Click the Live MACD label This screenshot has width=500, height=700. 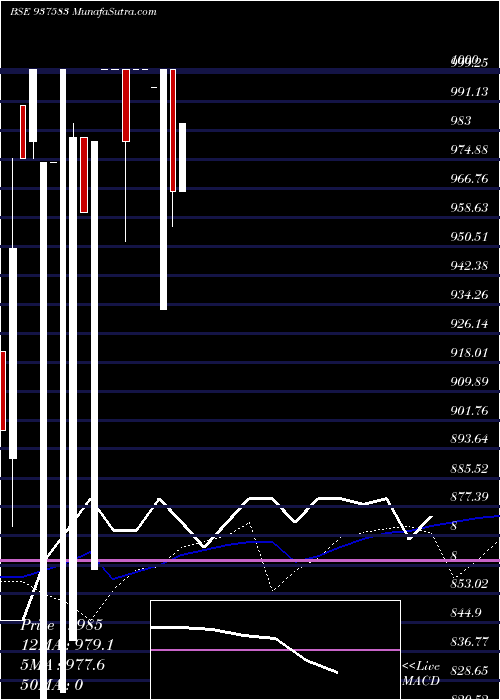(421, 674)
